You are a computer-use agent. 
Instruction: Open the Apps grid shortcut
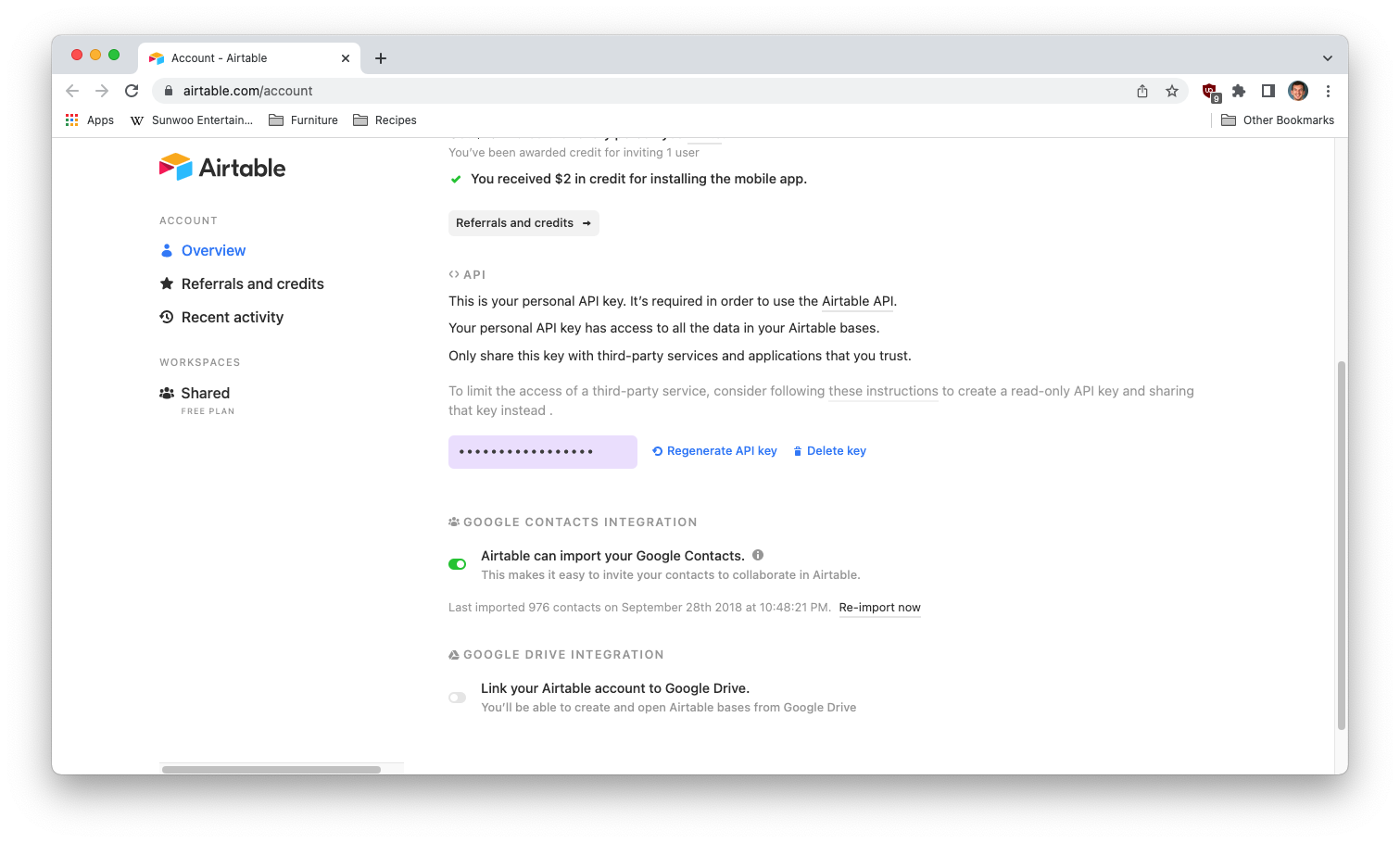pyautogui.click(x=90, y=120)
